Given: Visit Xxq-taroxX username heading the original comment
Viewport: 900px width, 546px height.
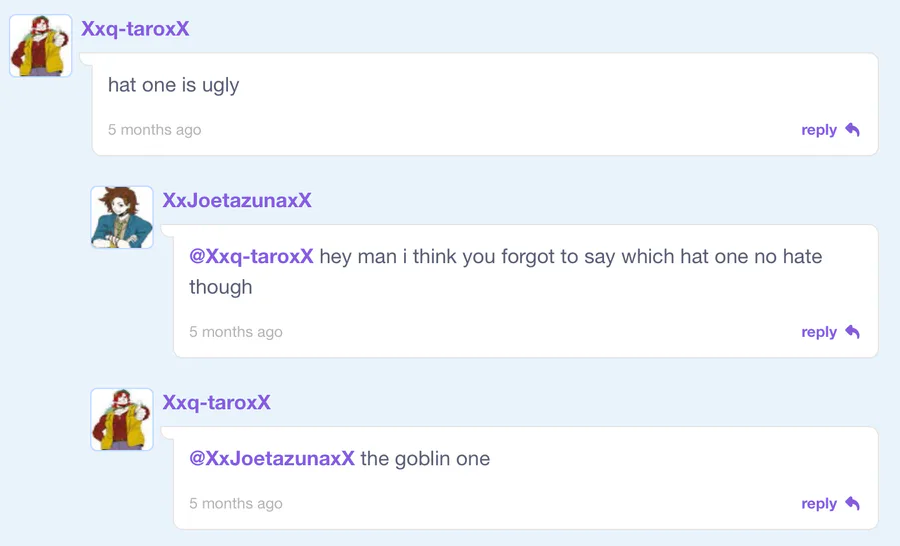Looking at the screenshot, I should [135, 29].
